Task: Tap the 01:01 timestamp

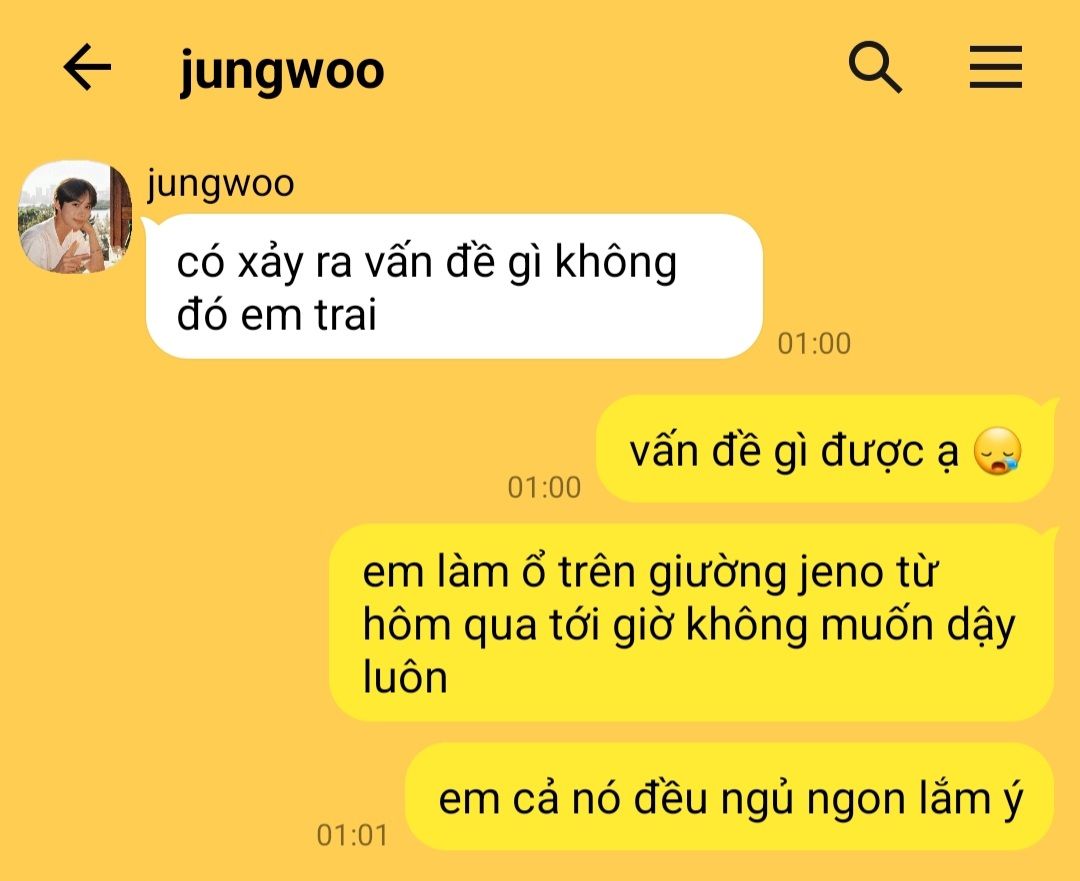Action: (x=352, y=836)
